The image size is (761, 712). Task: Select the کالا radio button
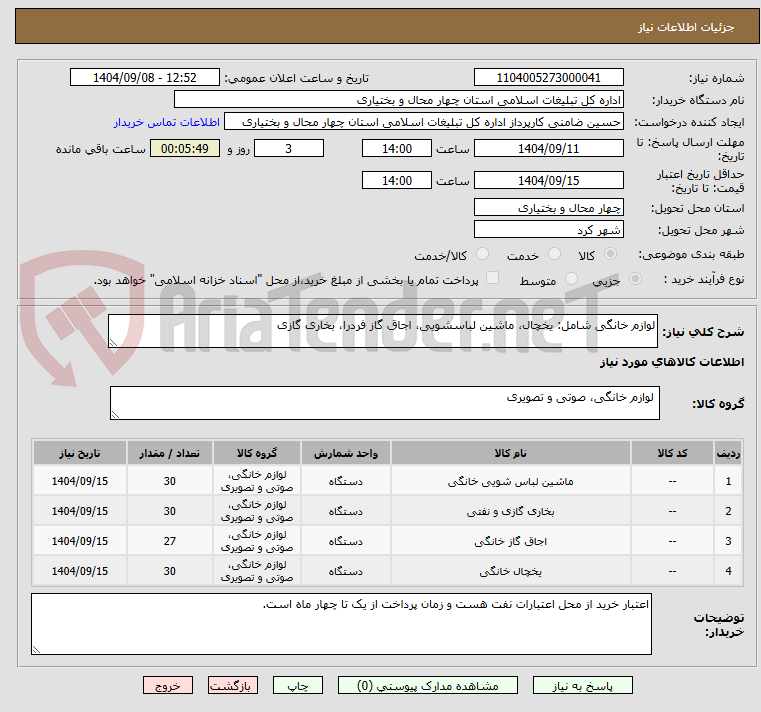click(x=611, y=254)
